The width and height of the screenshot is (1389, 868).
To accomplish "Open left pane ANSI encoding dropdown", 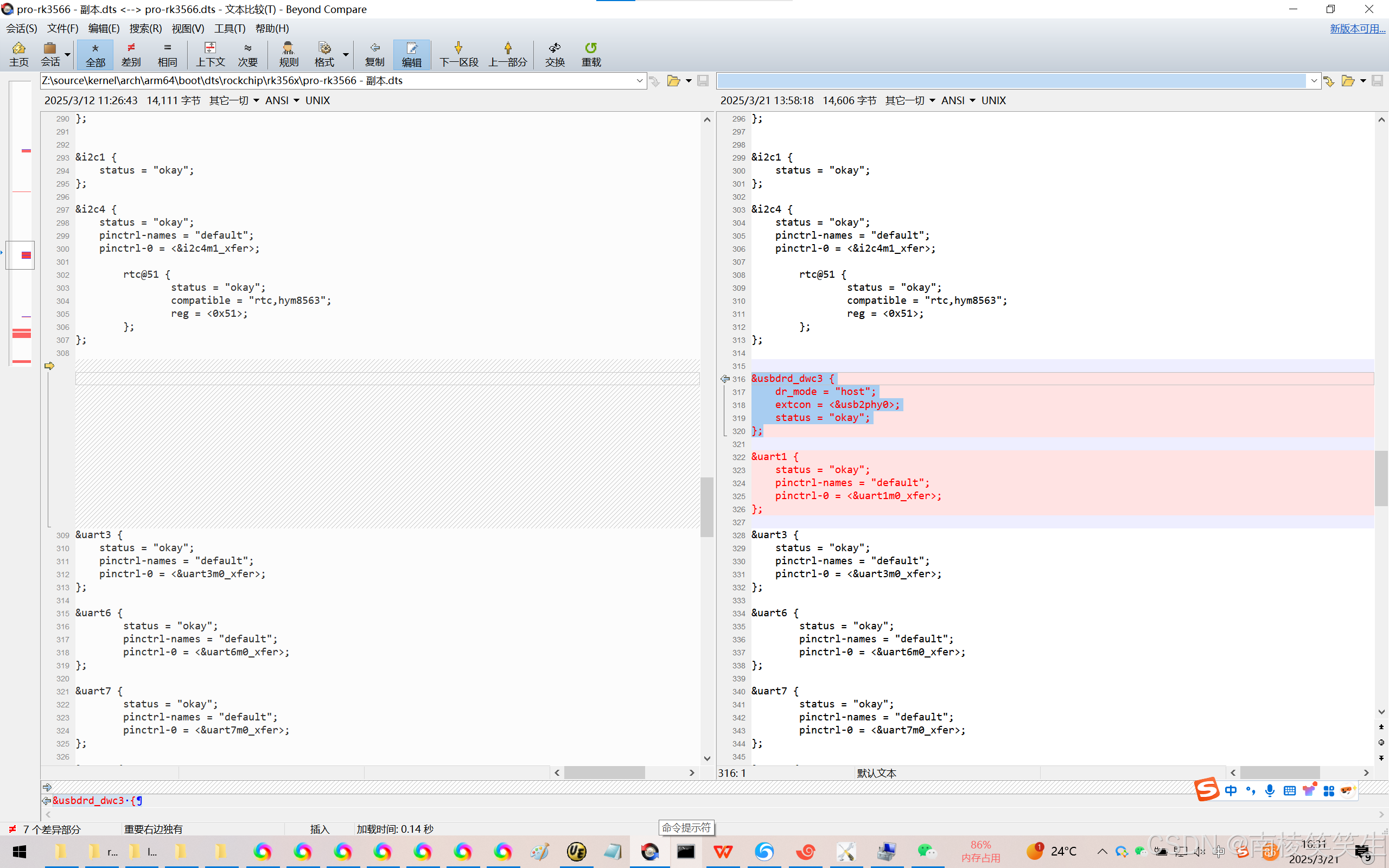I will [x=282, y=100].
